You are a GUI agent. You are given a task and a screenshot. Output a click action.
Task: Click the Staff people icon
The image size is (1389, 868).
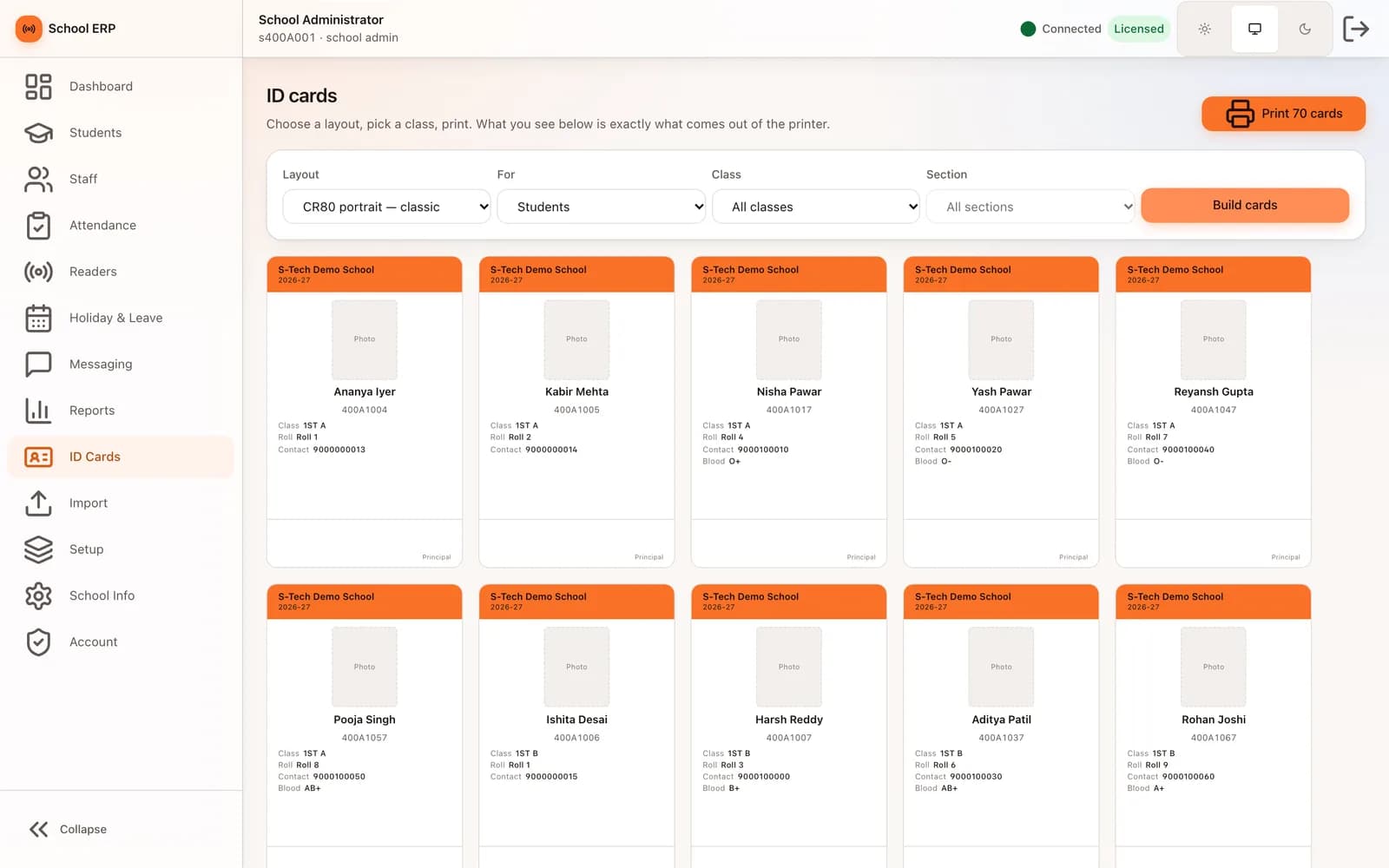tap(38, 179)
